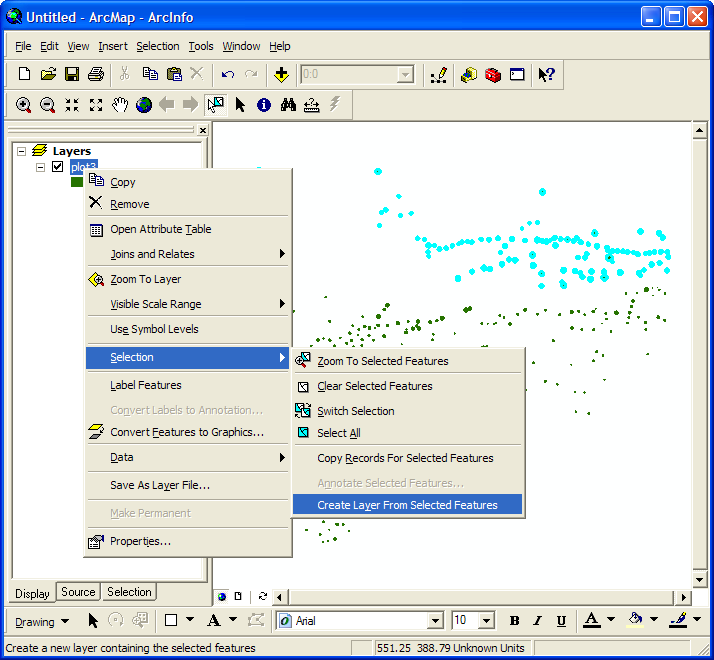
Task: Switch to Layout View button
Action: pos(238,596)
